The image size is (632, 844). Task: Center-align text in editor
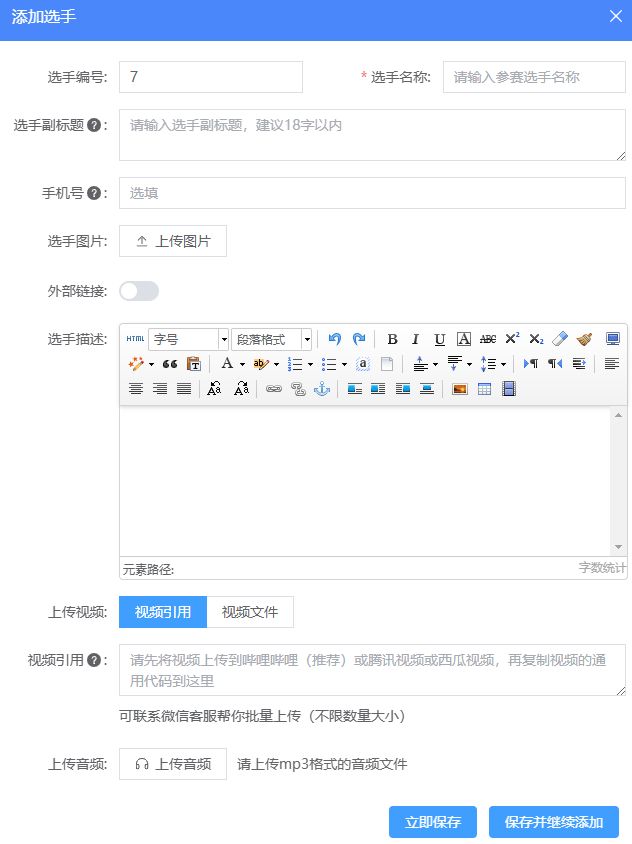pyautogui.click(x=136, y=389)
